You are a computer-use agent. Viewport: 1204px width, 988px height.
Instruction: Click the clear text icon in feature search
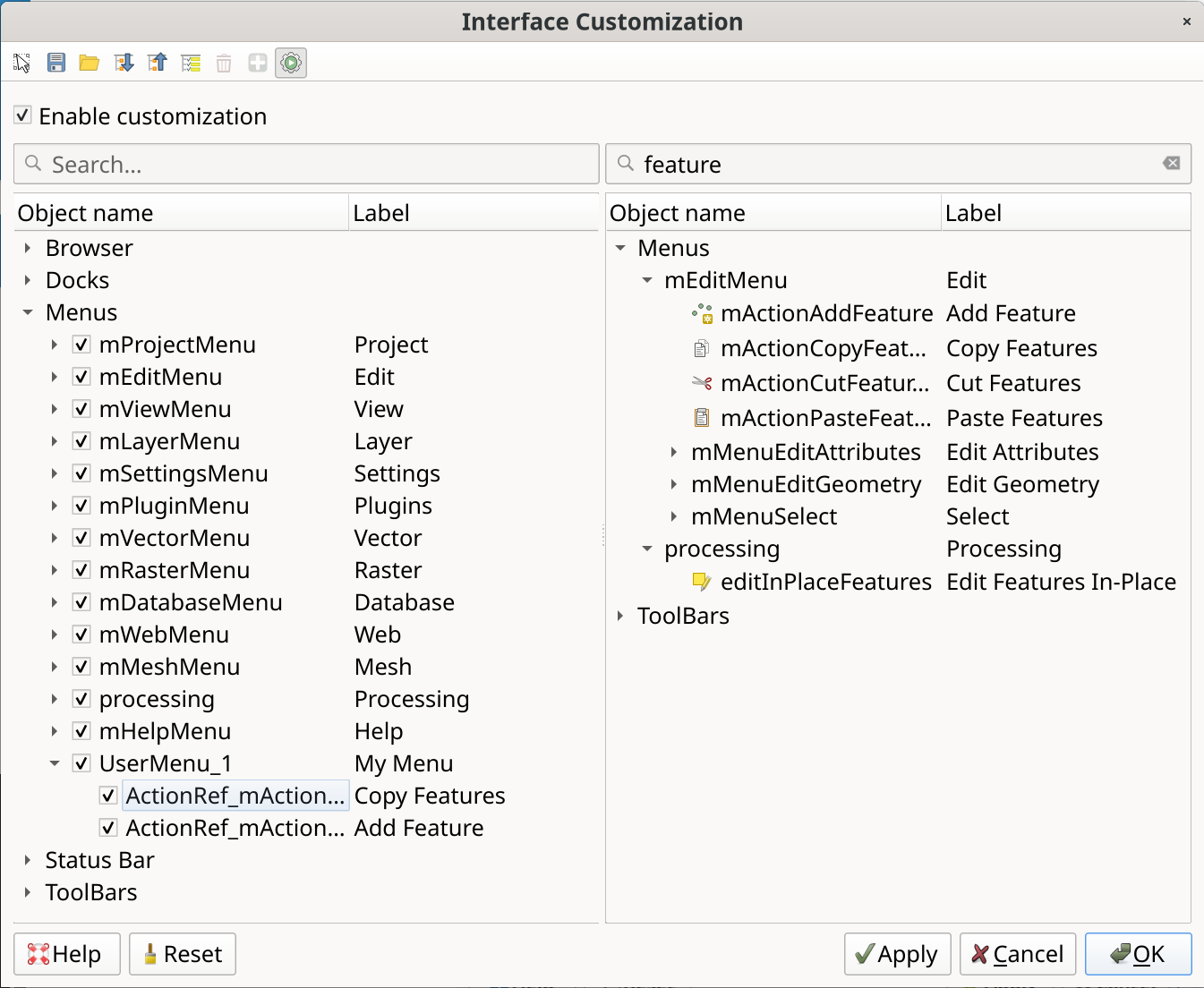pos(1171,163)
